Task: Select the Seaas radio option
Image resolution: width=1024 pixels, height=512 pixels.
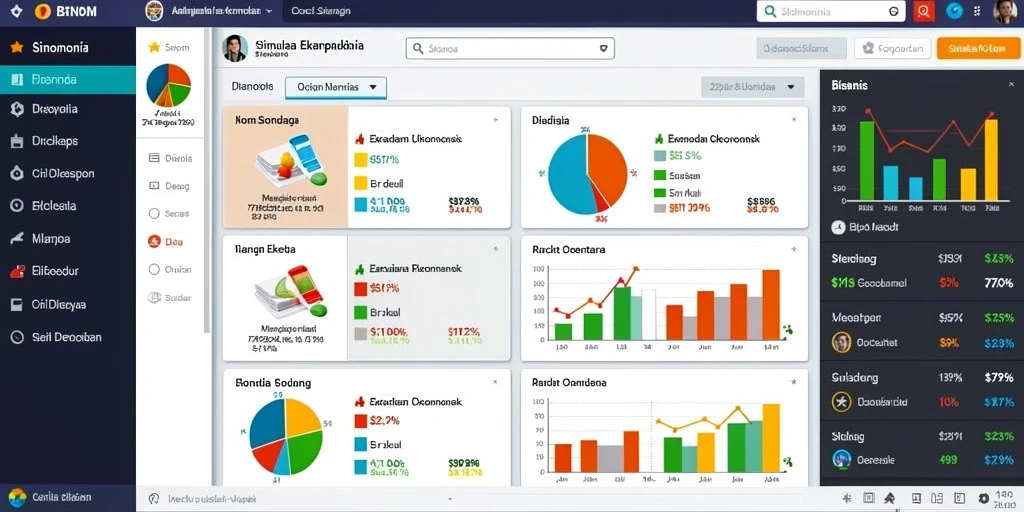Action: coord(154,214)
